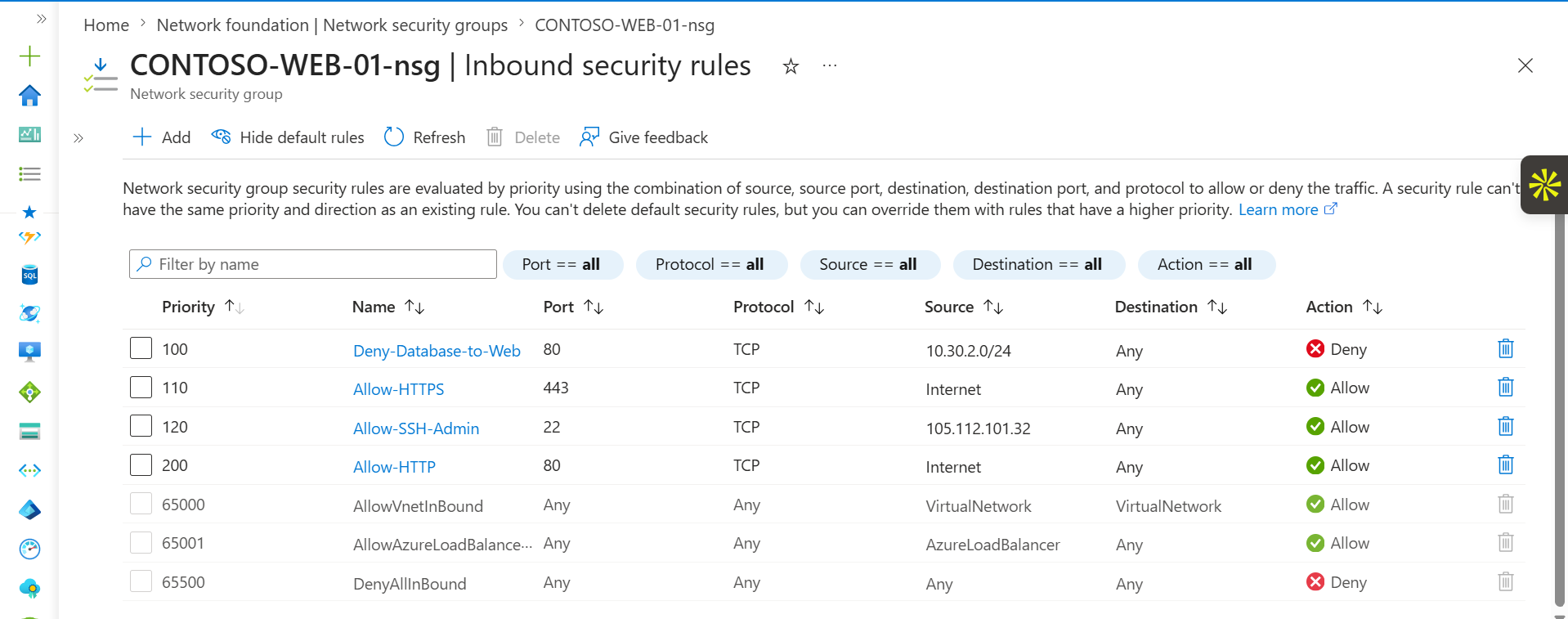Check the box for priority 100 rule

(141, 348)
